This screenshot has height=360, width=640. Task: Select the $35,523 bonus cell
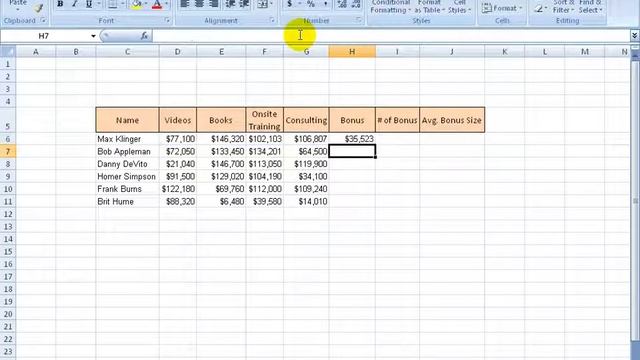(352, 139)
